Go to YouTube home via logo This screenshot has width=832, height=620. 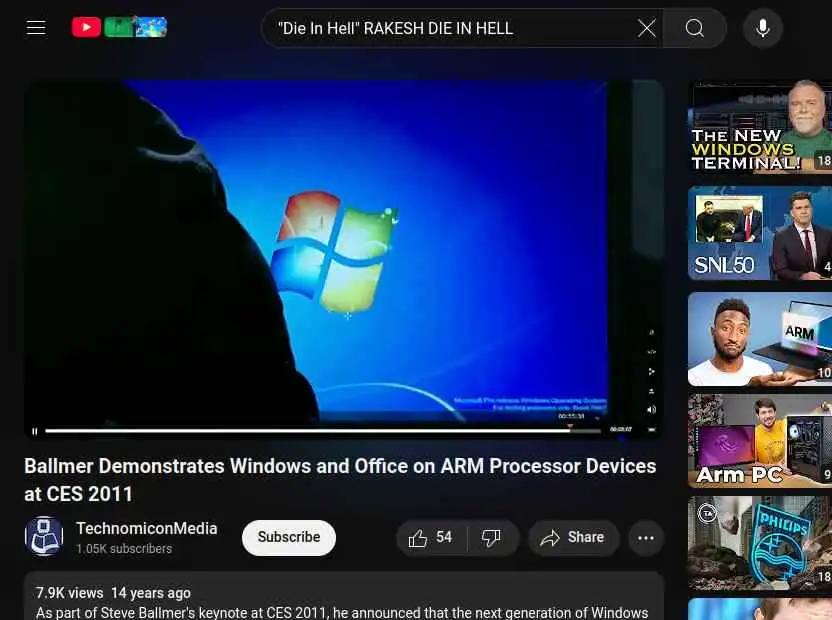(x=119, y=27)
